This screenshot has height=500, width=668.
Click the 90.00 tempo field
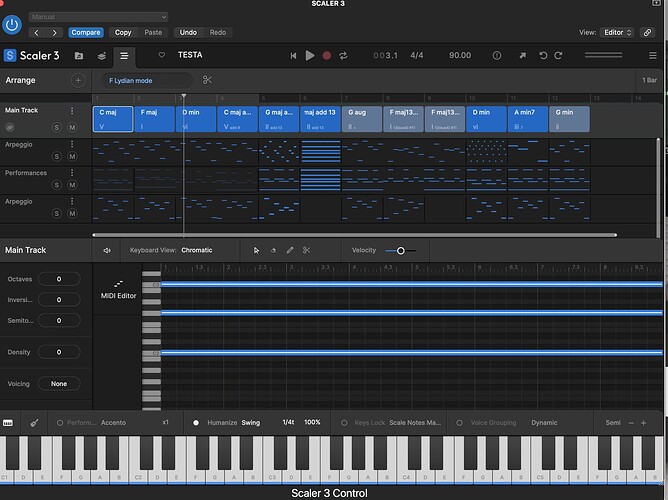[460, 55]
